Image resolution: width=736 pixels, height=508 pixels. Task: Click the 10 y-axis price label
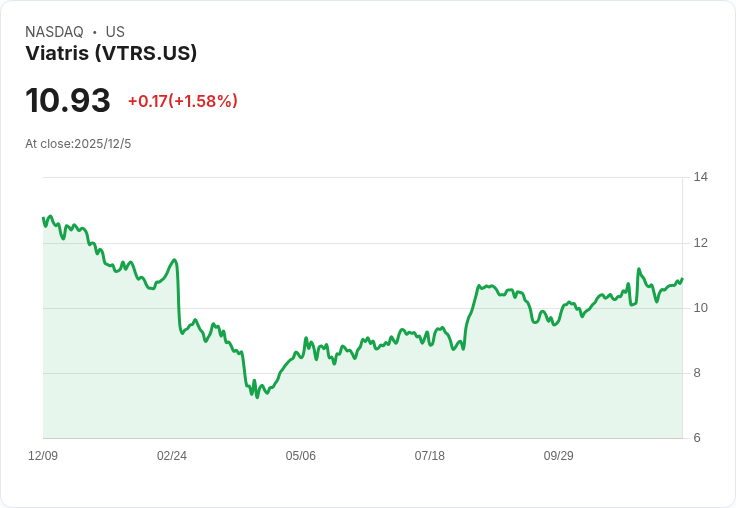pyautogui.click(x=701, y=308)
